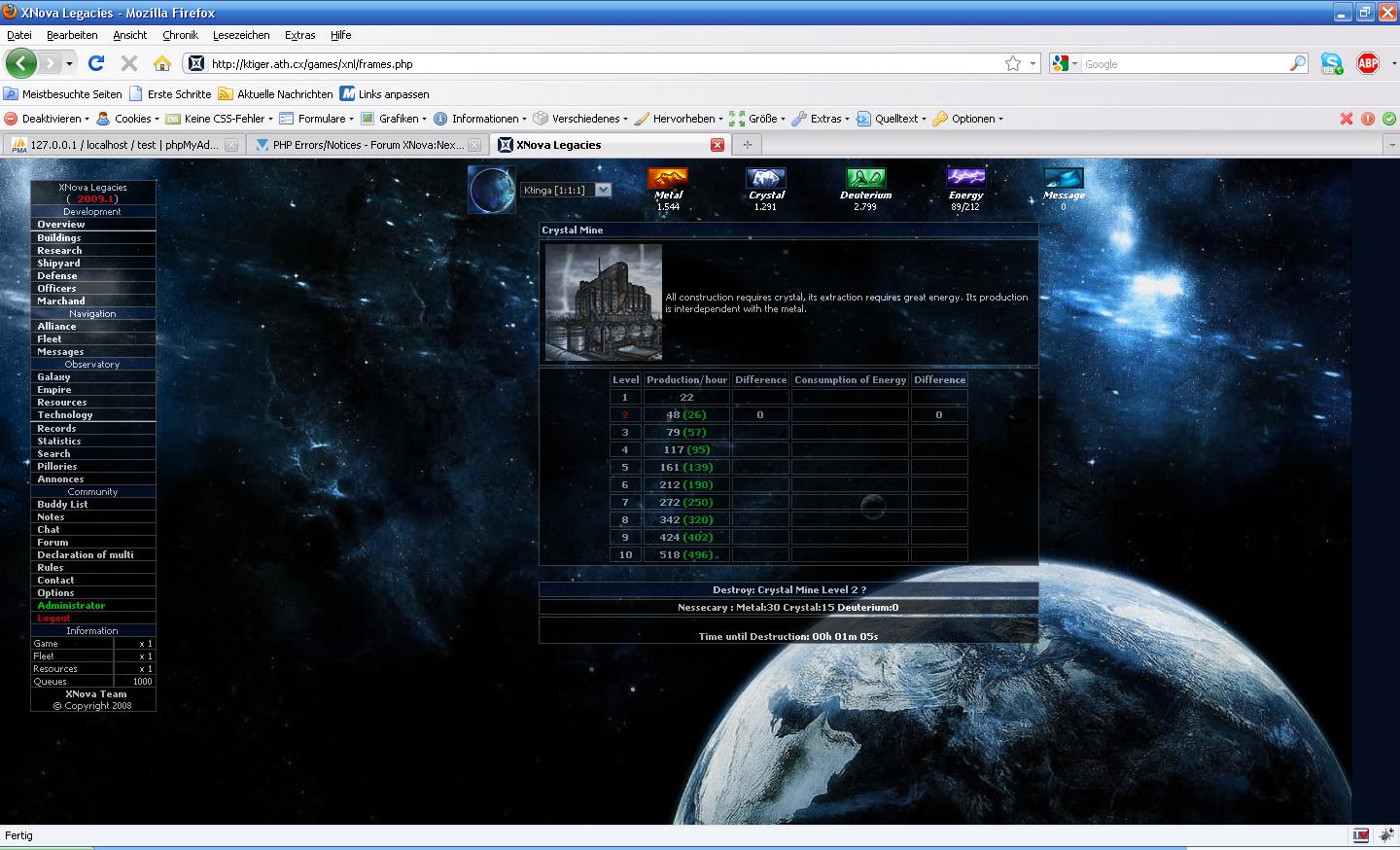Open the Quelltext dropdown

pyautogui.click(x=892, y=119)
